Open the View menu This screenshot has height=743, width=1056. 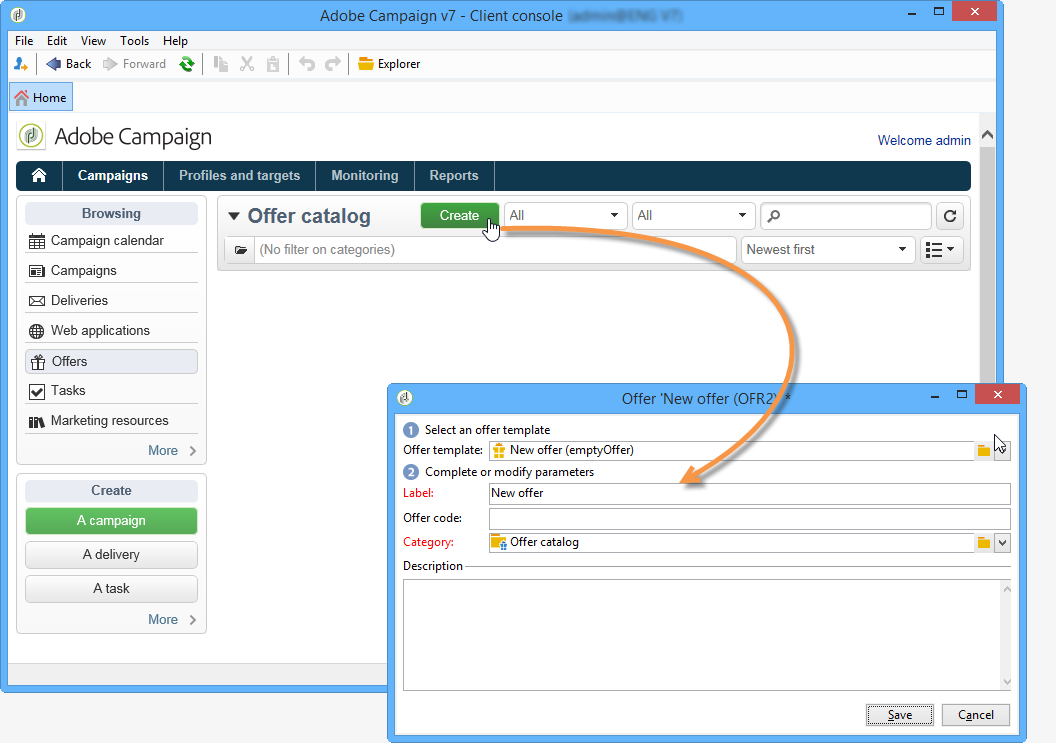pyautogui.click(x=93, y=40)
